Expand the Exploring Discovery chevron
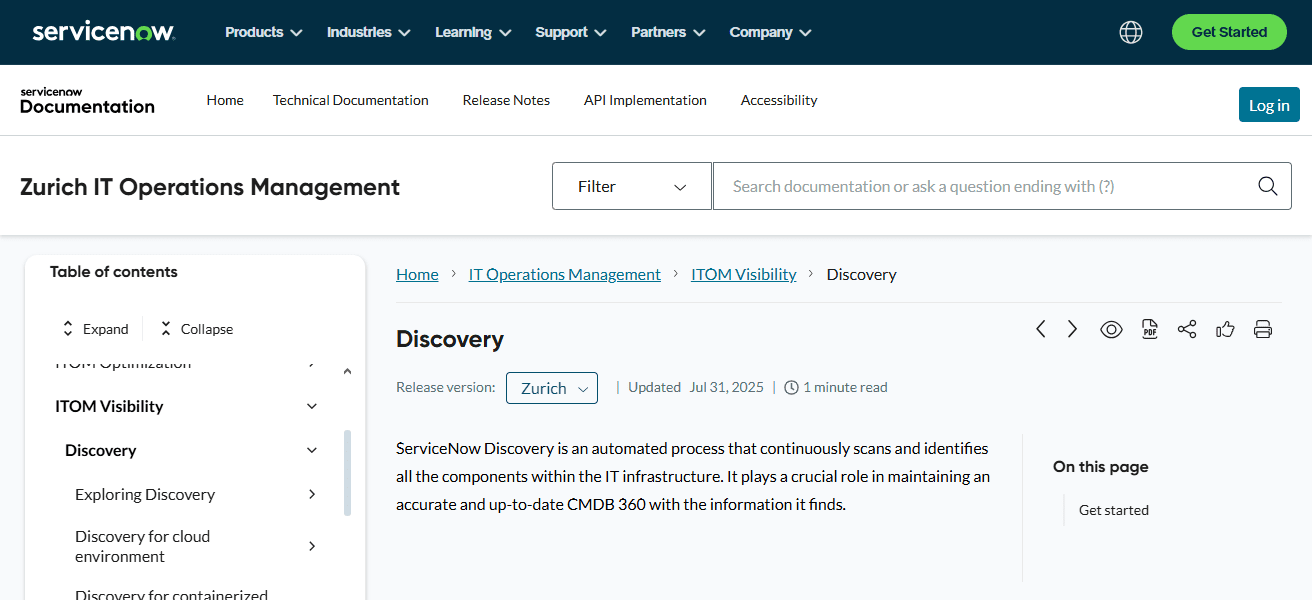Viewport: 1312px width, 600px height. click(x=312, y=494)
